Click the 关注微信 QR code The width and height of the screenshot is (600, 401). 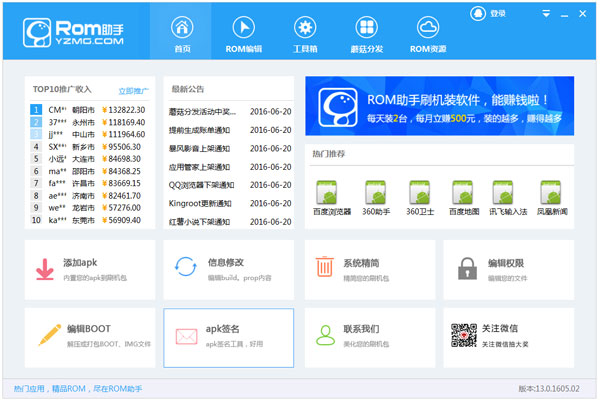click(x=464, y=335)
